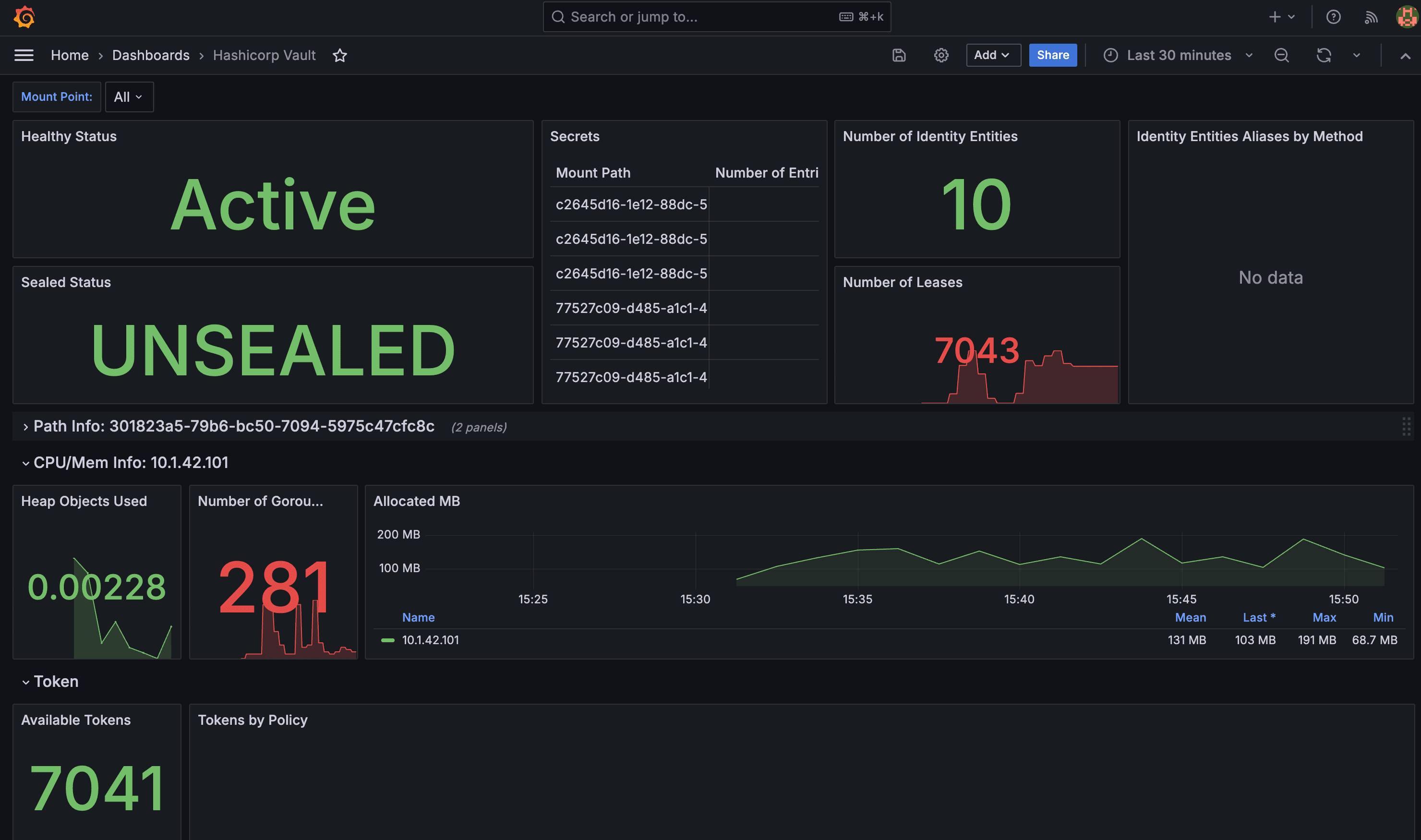Sort legend by Min column
Image resolution: width=1421 pixels, height=840 pixels.
point(1383,618)
